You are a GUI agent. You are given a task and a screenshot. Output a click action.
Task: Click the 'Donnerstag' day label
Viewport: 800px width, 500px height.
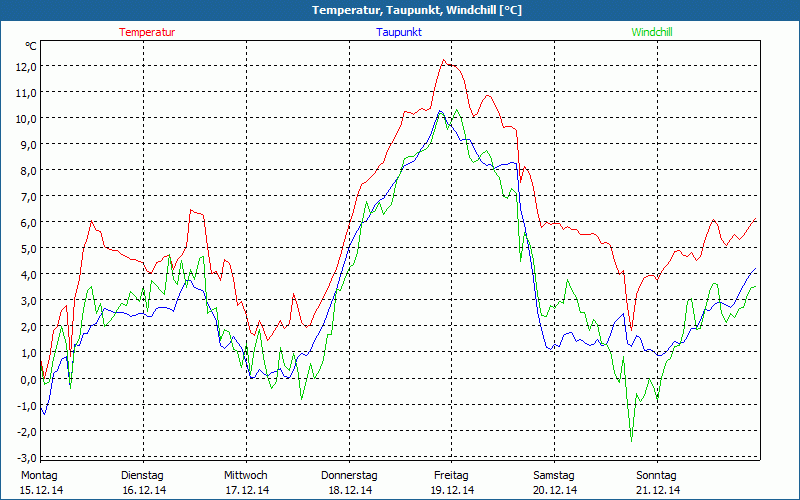click(349, 475)
